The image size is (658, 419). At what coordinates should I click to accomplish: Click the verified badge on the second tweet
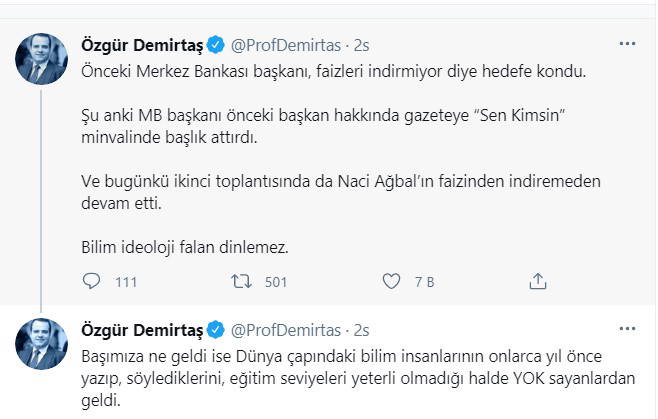(216, 329)
